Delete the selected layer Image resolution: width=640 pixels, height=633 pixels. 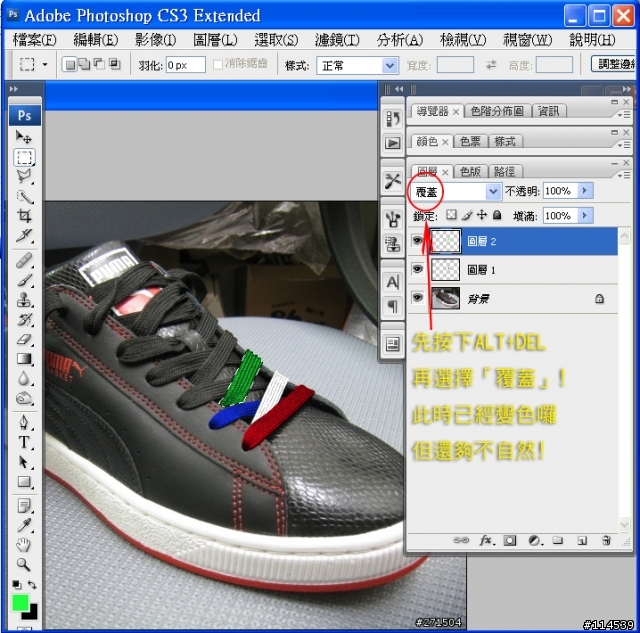point(607,541)
